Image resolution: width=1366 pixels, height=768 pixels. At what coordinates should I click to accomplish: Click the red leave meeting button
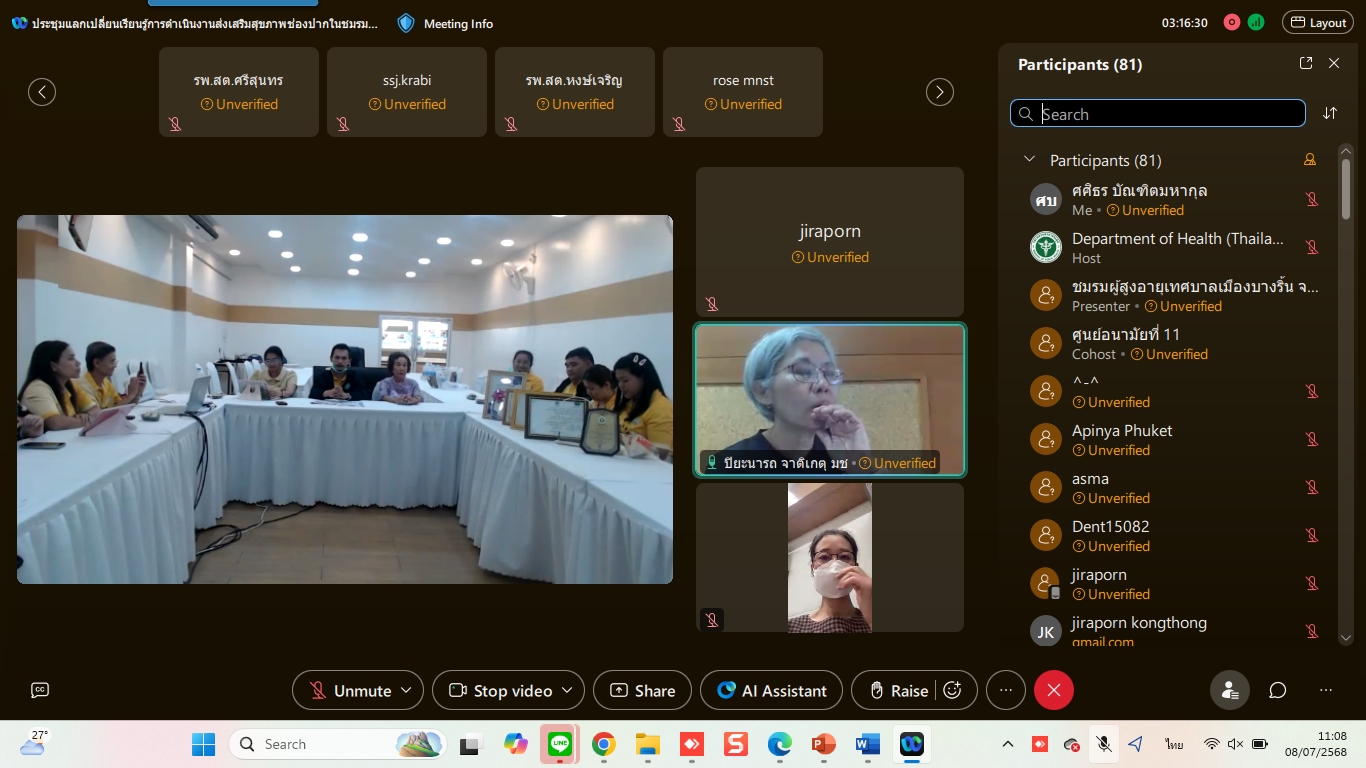click(x=1053, y=690)
